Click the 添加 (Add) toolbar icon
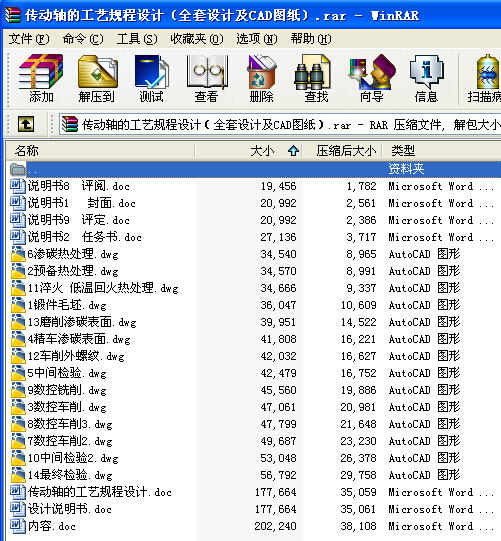501x541 pixels. (41, 78)
